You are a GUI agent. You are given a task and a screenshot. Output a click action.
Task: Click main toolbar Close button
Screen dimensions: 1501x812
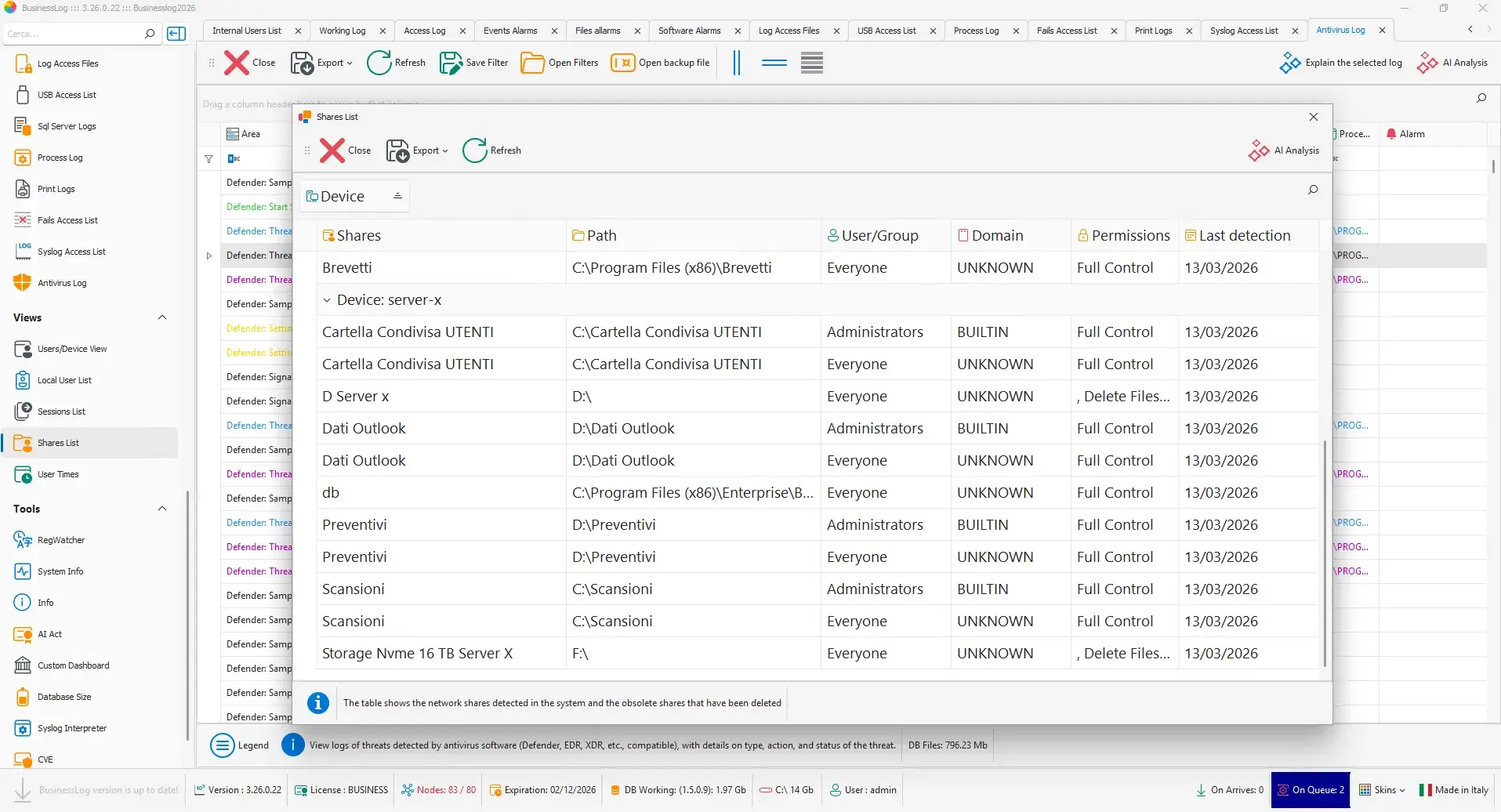250,63
